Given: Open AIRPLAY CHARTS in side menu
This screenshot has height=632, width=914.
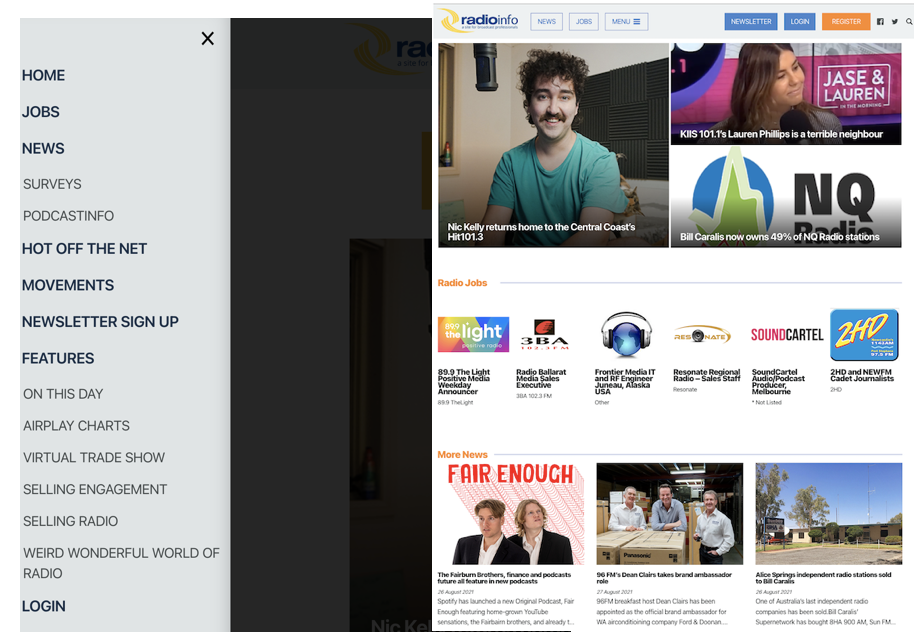Looking at the screenshot, I should (x=76, y=426).
